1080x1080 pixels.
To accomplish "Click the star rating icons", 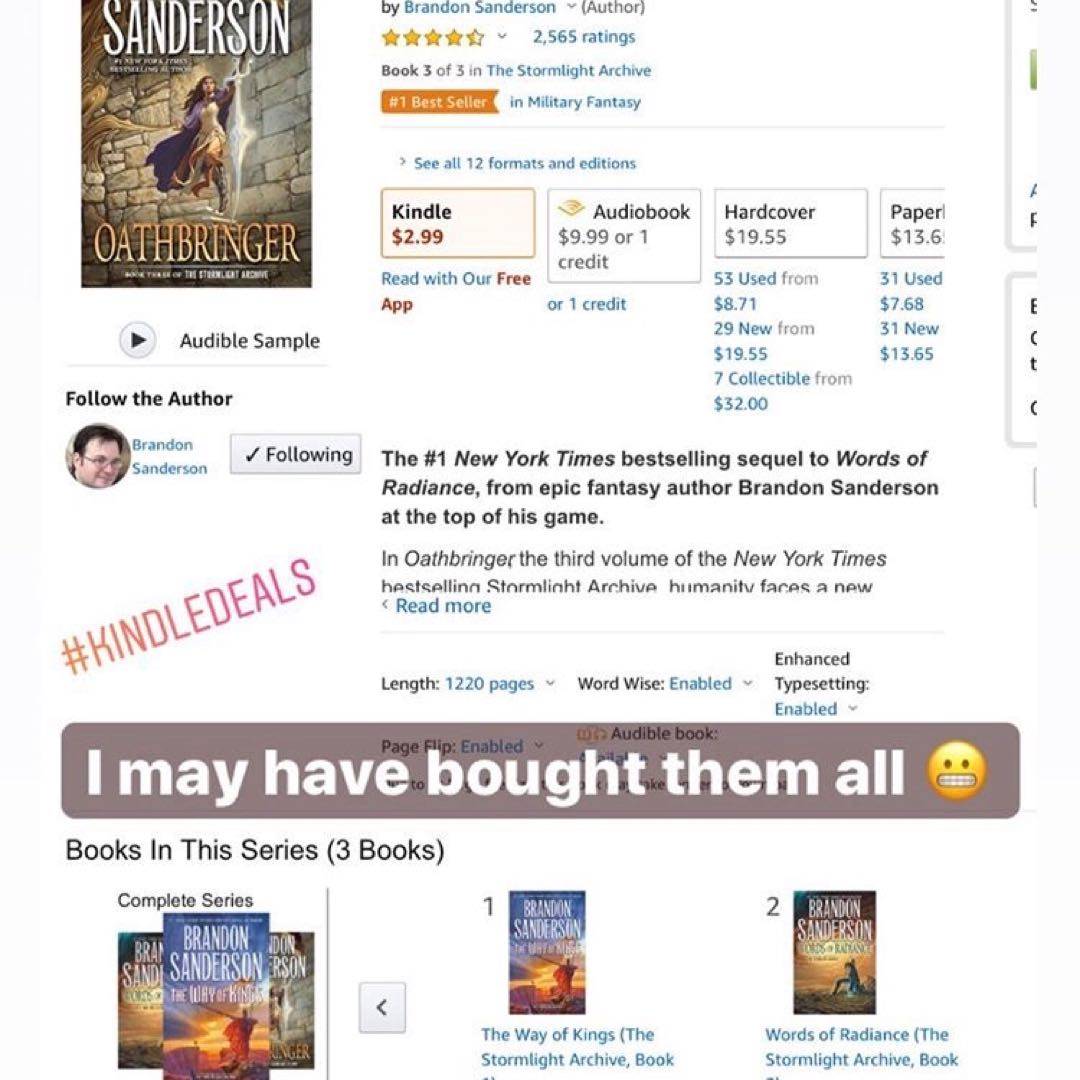I will pos(434,37).
